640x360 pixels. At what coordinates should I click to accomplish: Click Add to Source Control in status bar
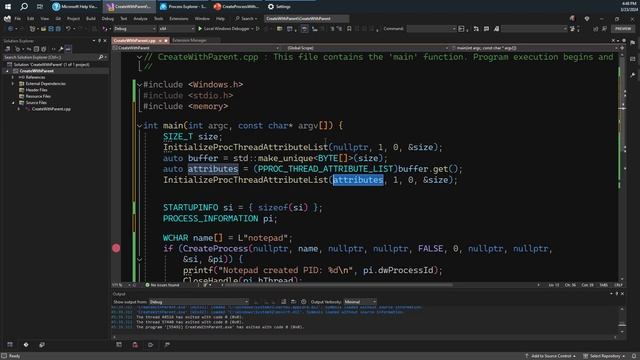551,356
